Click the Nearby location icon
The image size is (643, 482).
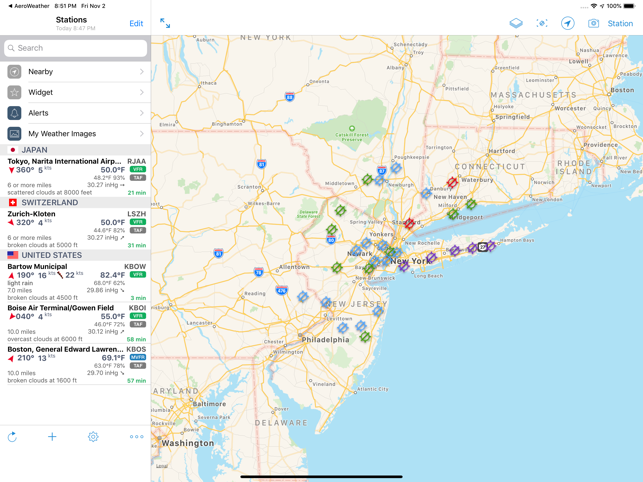pyautogui.click(x=14, y=71)
